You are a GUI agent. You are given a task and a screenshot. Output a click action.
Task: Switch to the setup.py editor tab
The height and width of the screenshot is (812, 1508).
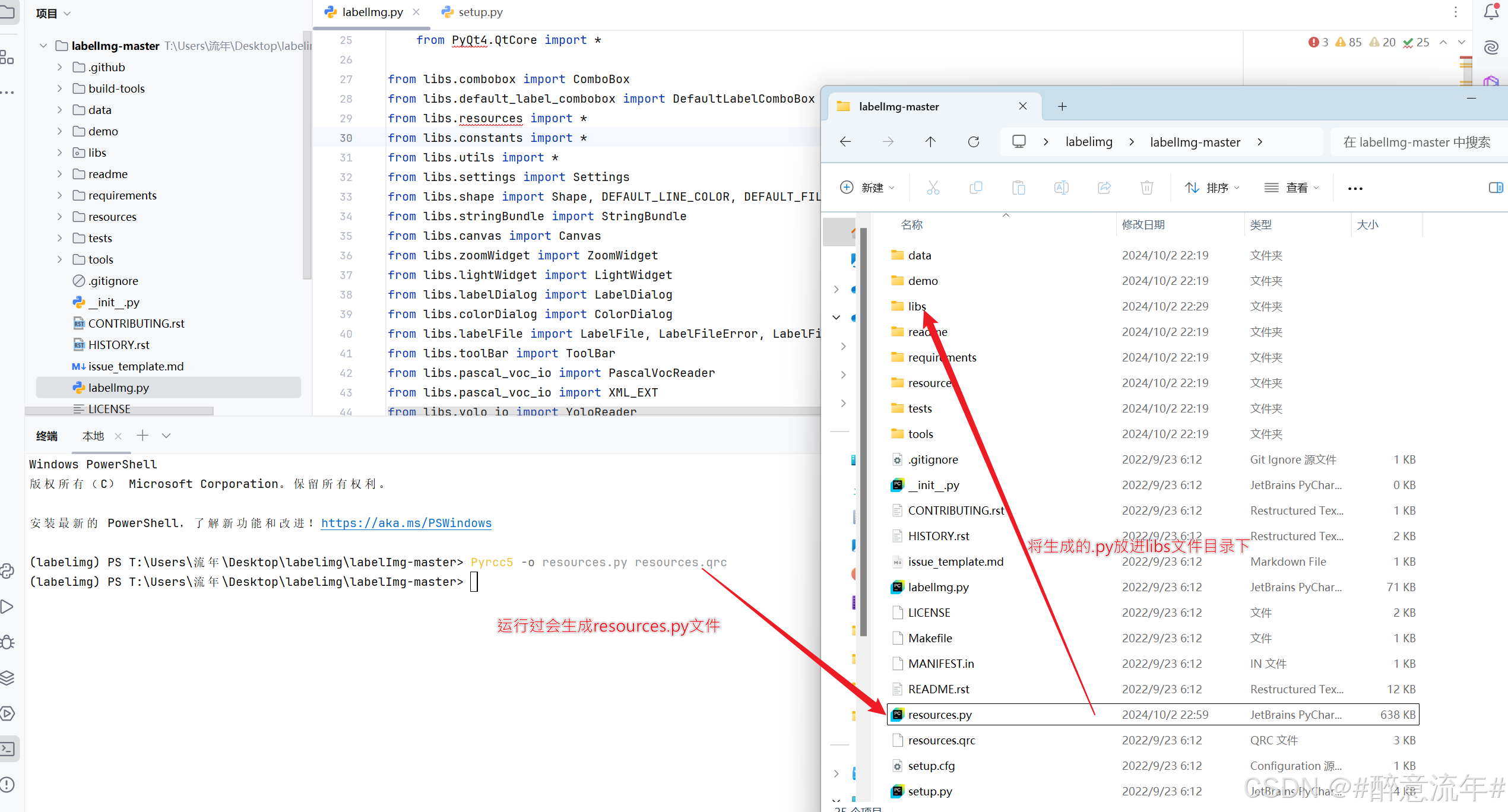[x=480, y=12]
